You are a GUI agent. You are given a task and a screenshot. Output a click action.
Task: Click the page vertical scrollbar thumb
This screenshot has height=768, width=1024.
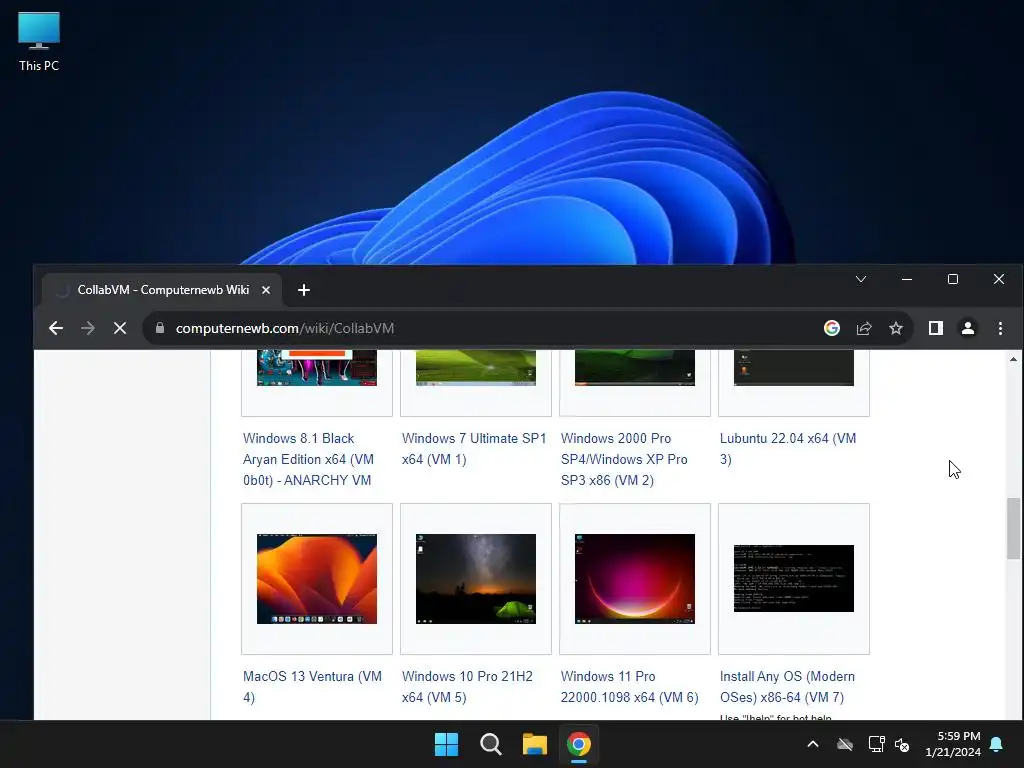pos(1013,528)
